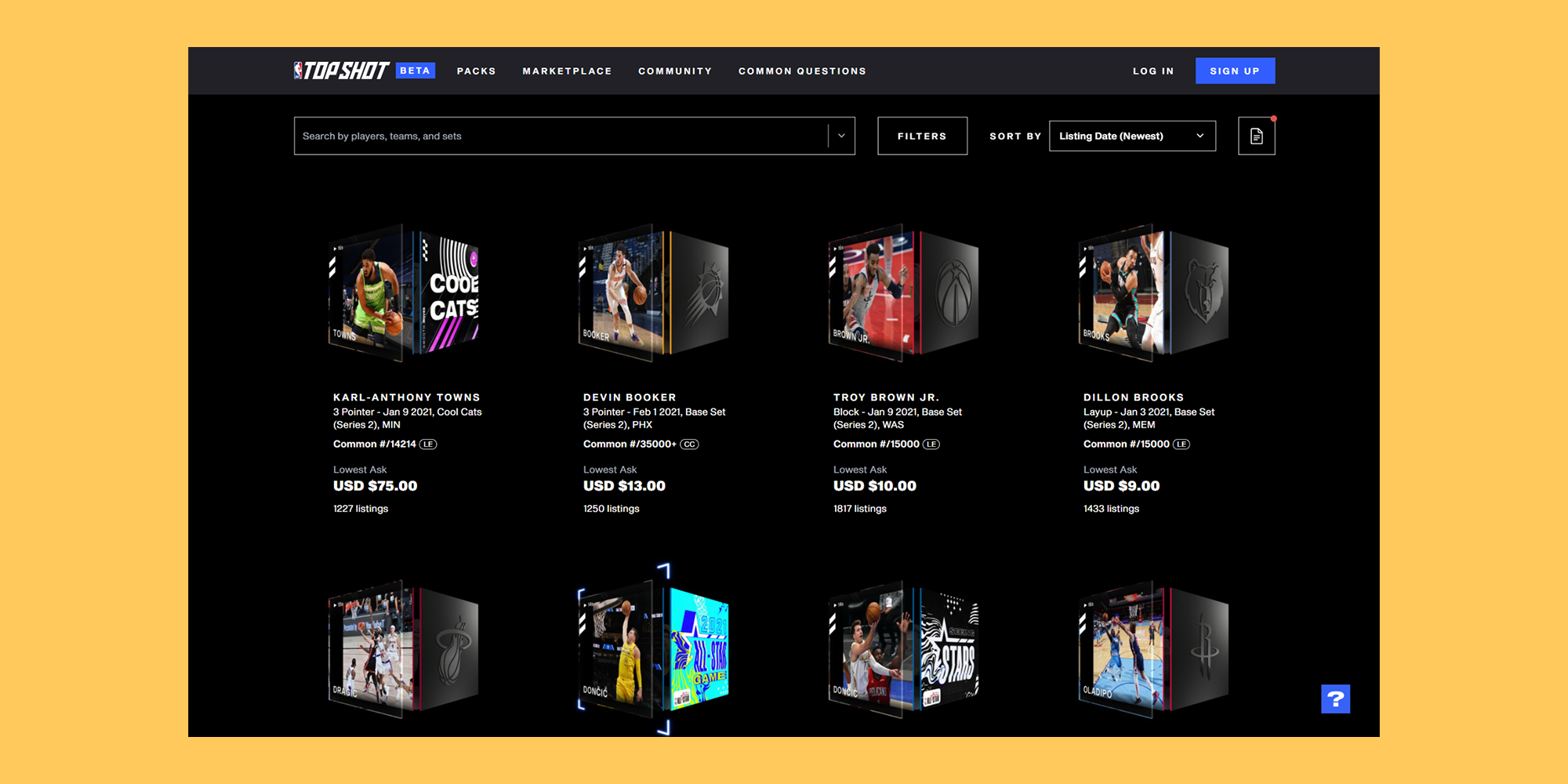Open Karl-Anthony Towns Cool Cats moment cube
Viewport: 1568px width, 784px height.
(404, 293)
